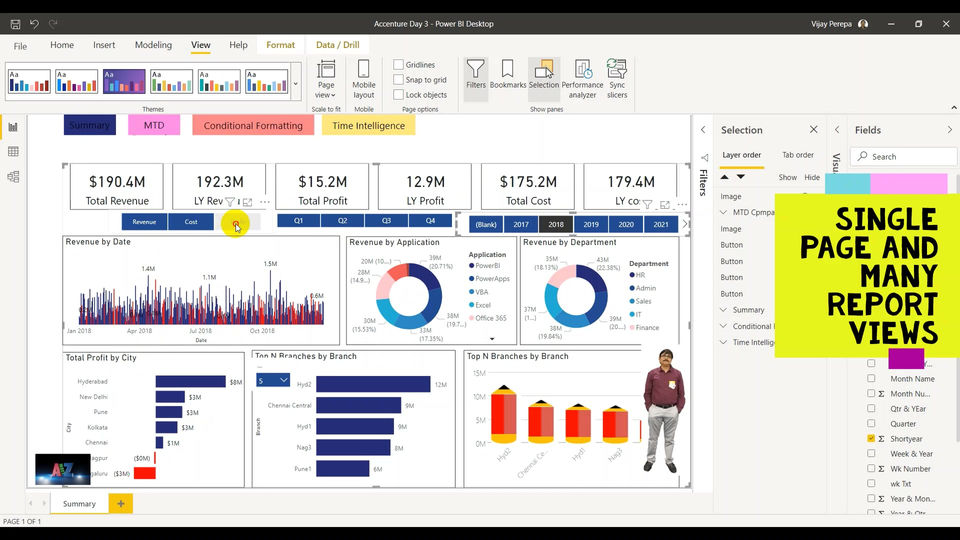This screenshot has height=540, width=960.
Task: Close the Selection pane
Action: coord(814,129)
